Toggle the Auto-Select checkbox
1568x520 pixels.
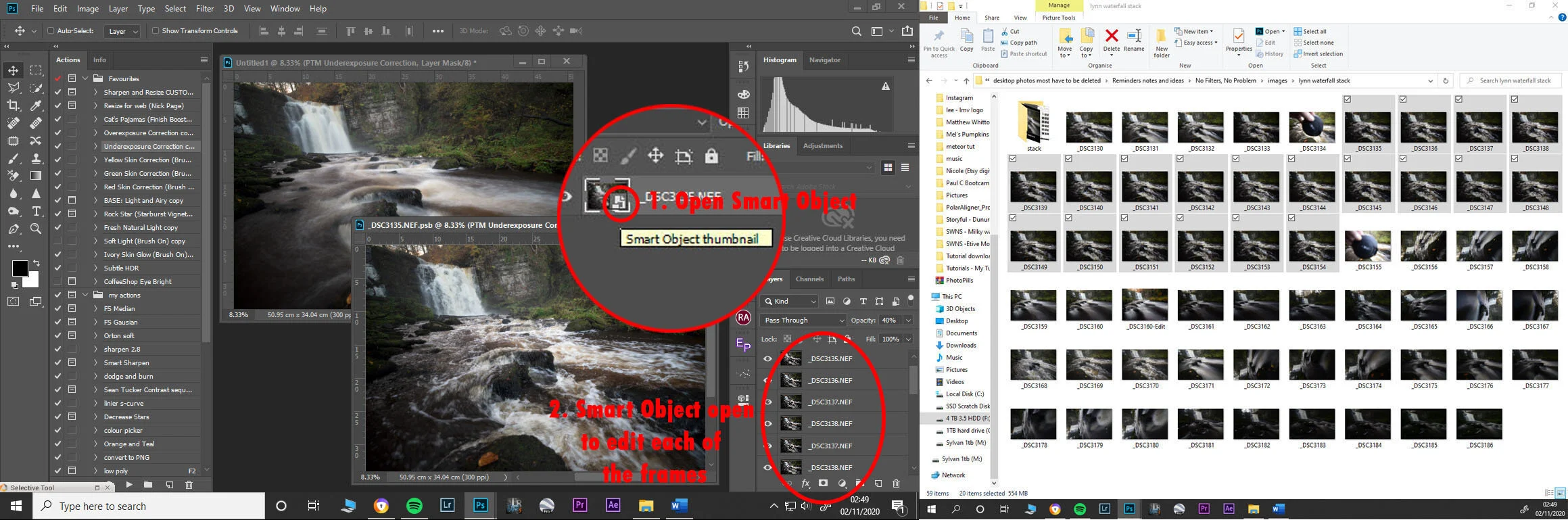tap(51, 30)
